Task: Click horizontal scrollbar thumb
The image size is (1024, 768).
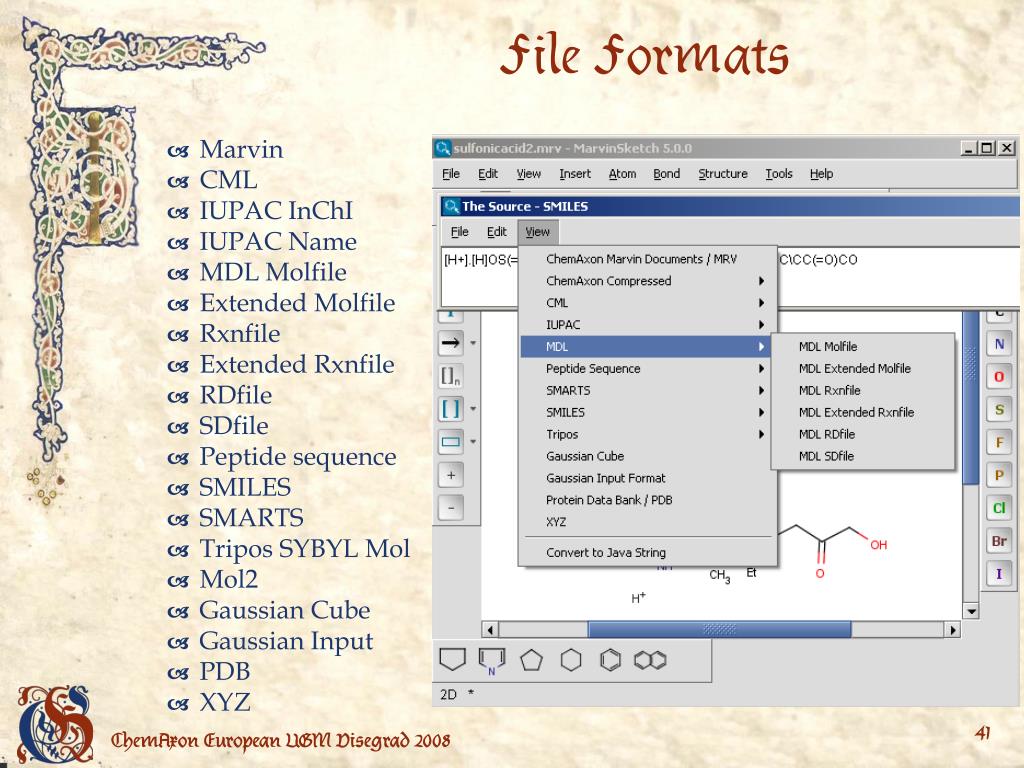Action: tap(720, 630)
